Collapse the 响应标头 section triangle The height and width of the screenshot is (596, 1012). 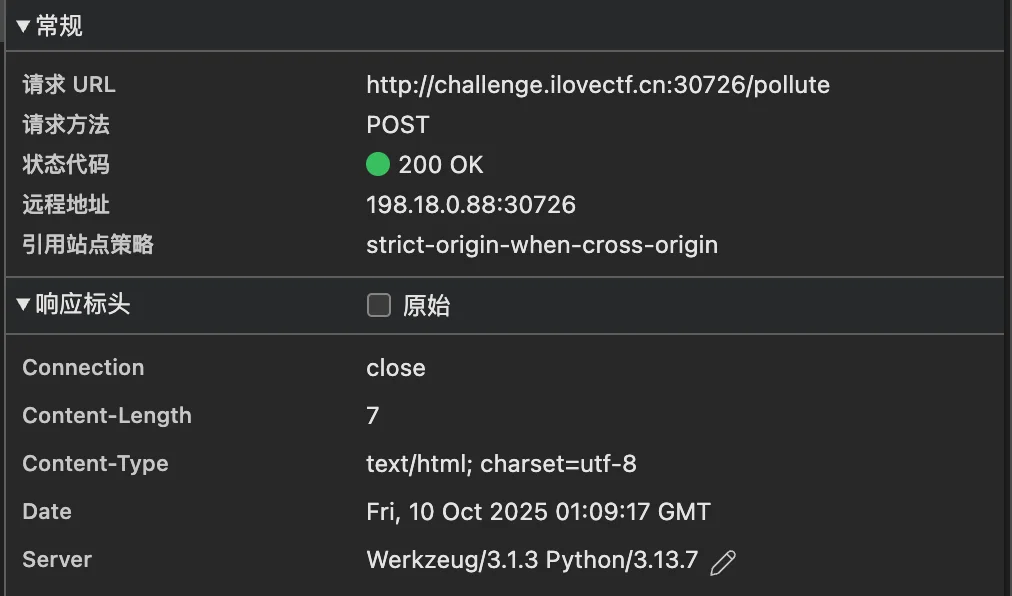pyautogui.click(x=24, y=305)
